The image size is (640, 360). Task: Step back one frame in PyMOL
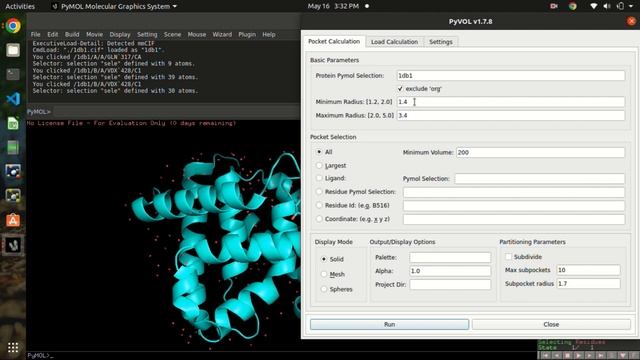tap(557, 356)
